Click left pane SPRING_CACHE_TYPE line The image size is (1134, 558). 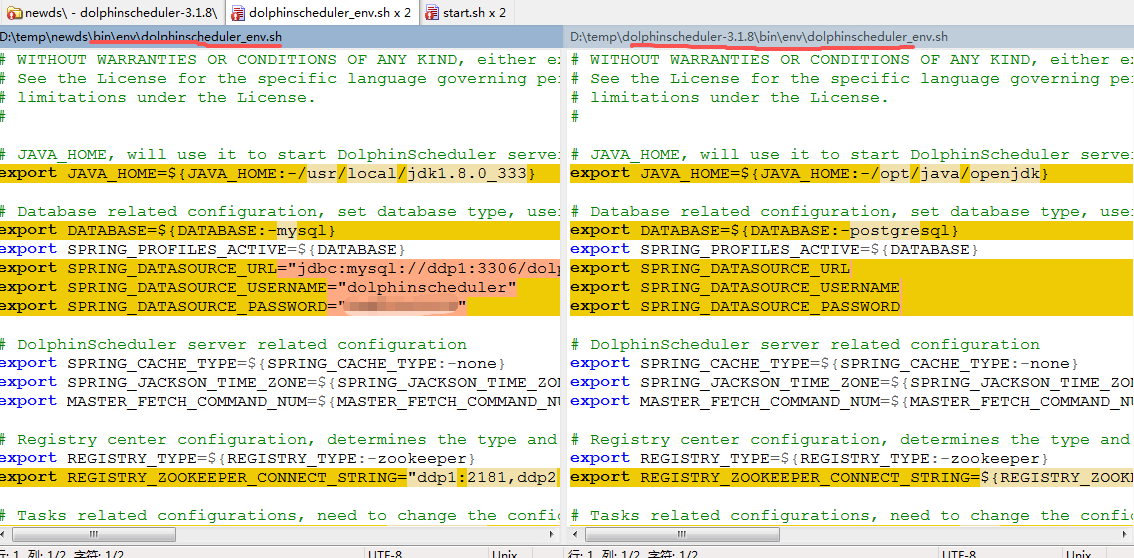pyautogui.click(x=252, y=363)
